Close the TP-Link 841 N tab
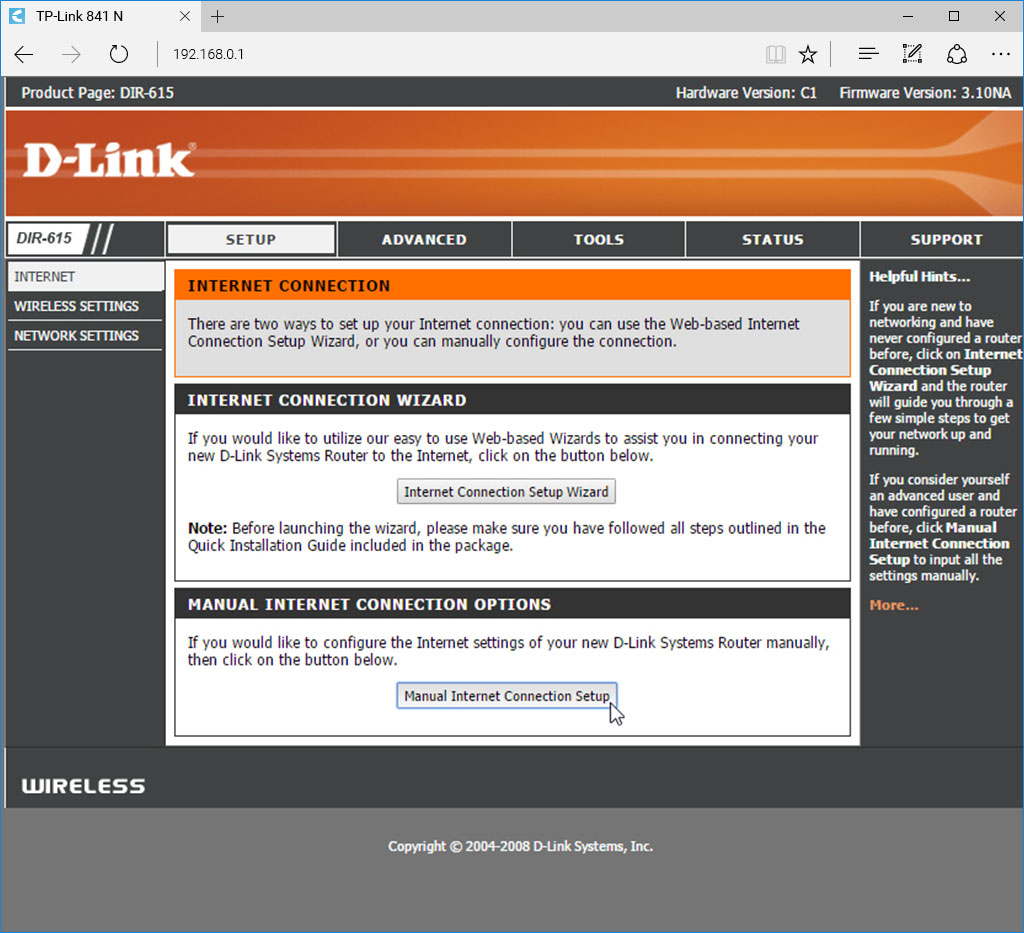Image resolution: width=1024 pixels, height=933 pixels. (x=185, y=16)
